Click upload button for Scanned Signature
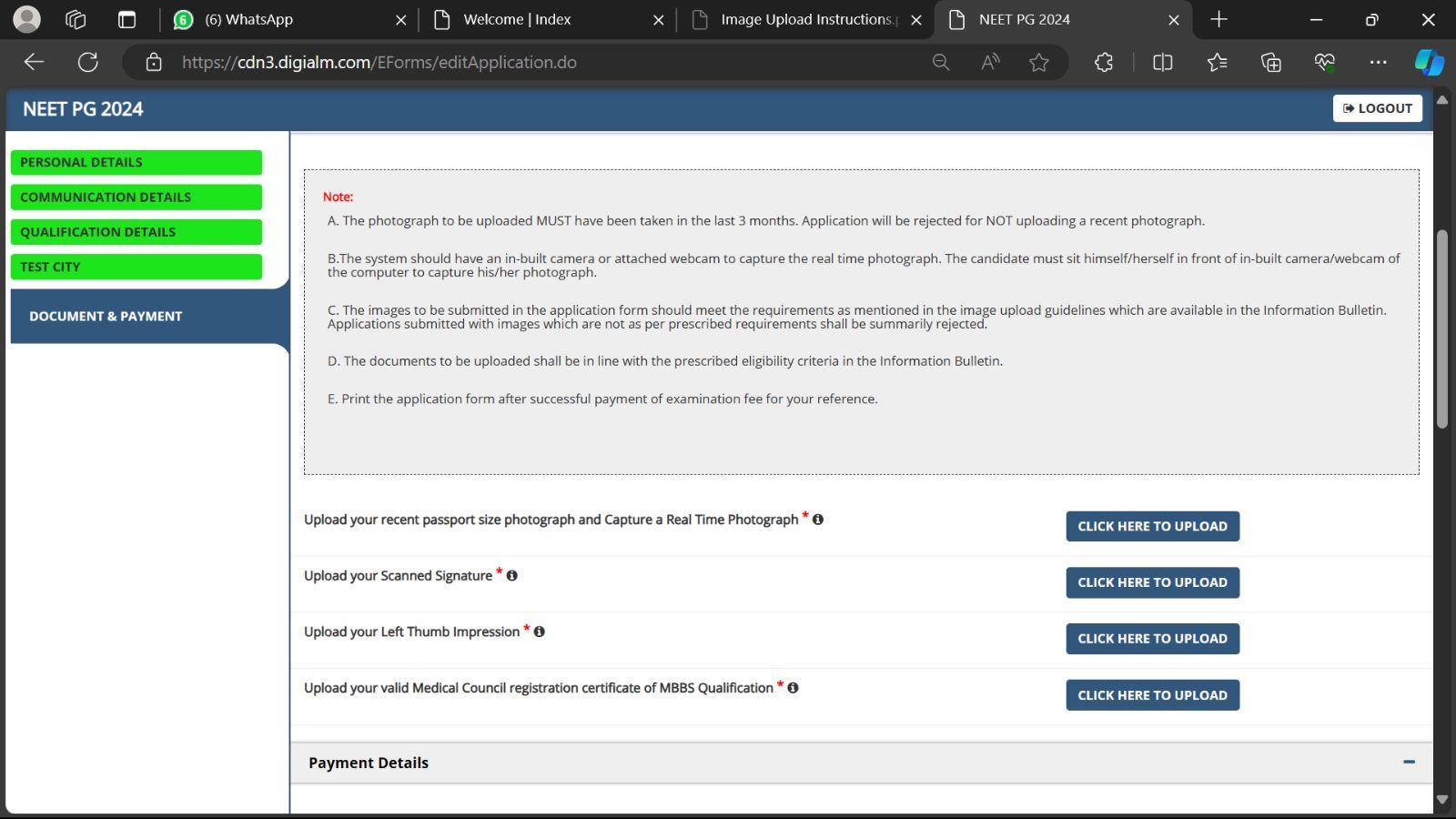The image size is (1456, 819). (1152, 582)
